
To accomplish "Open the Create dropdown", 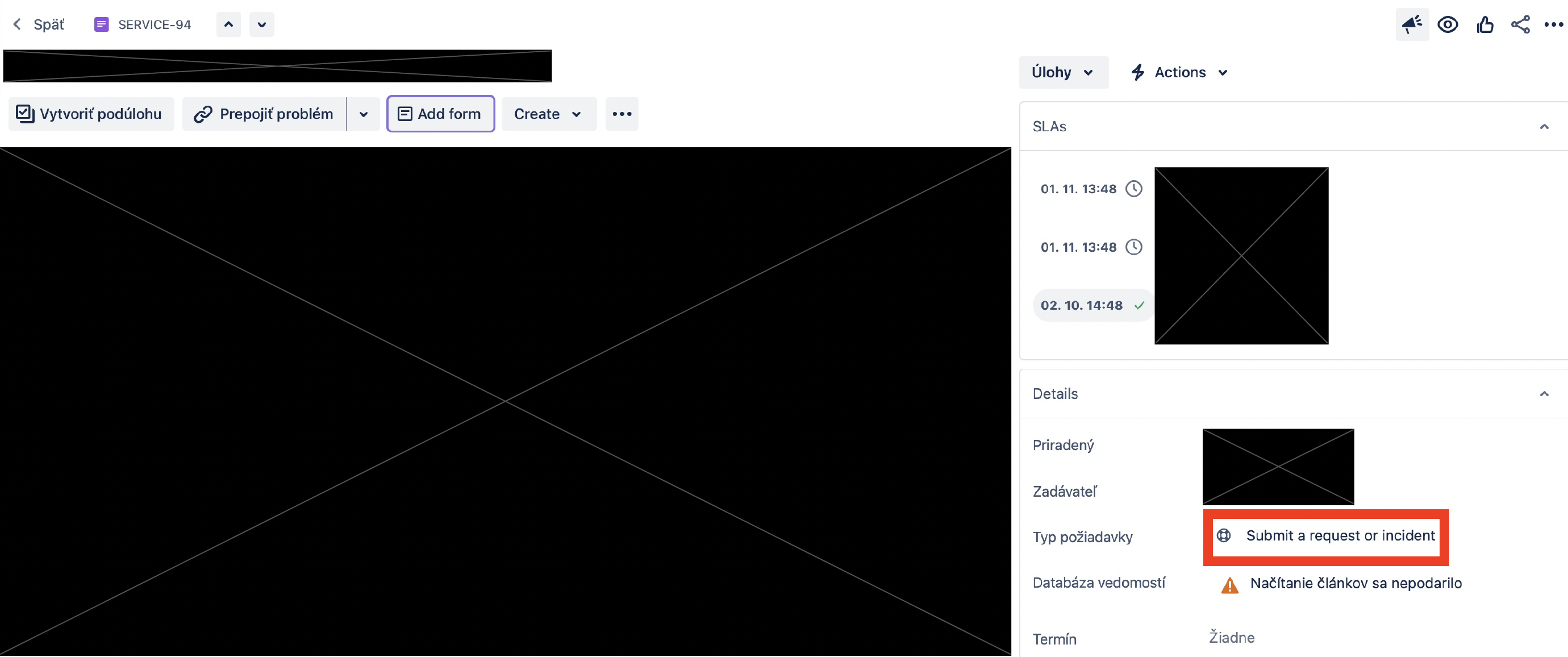I will [x=548, y=114].
